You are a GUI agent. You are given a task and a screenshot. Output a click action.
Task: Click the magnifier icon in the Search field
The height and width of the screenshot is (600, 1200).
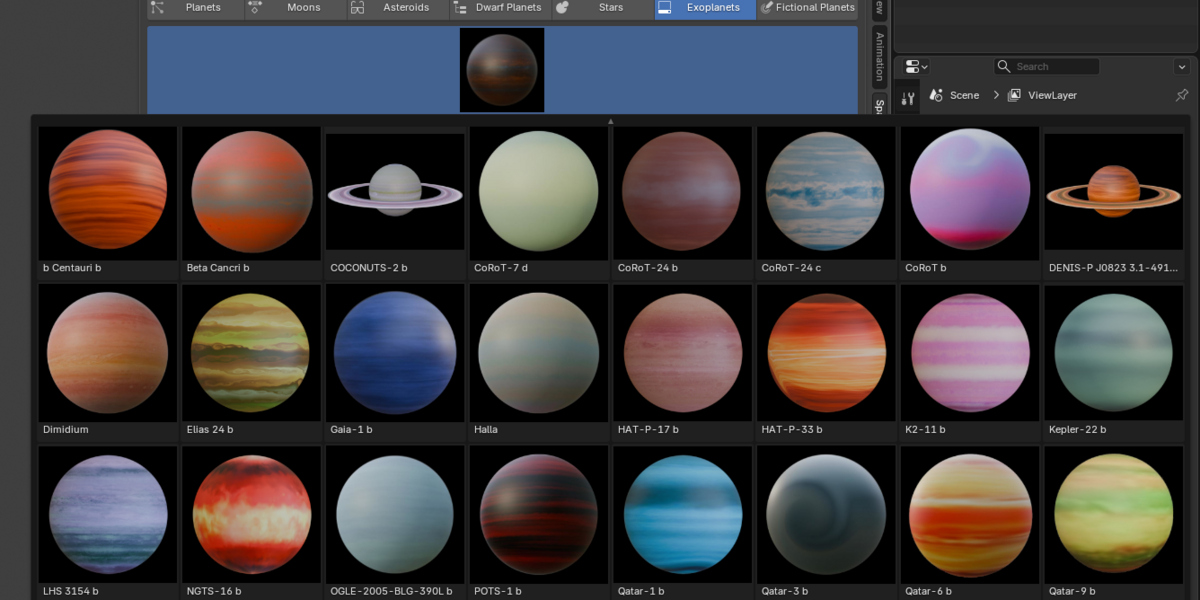coord(1004,66)
